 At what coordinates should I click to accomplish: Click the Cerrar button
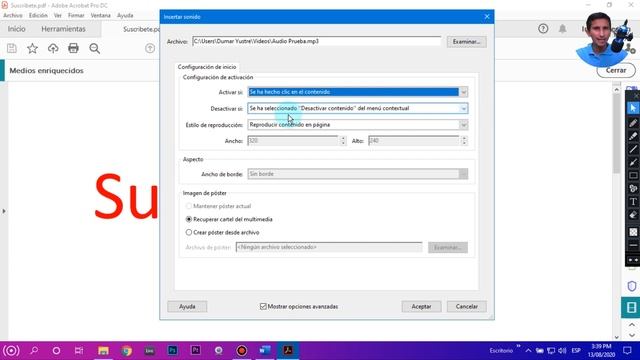coord(616,70)
